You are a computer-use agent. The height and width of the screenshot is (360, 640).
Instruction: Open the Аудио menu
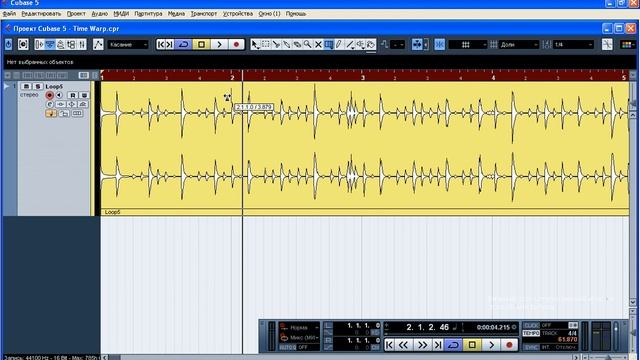point(100,13)
